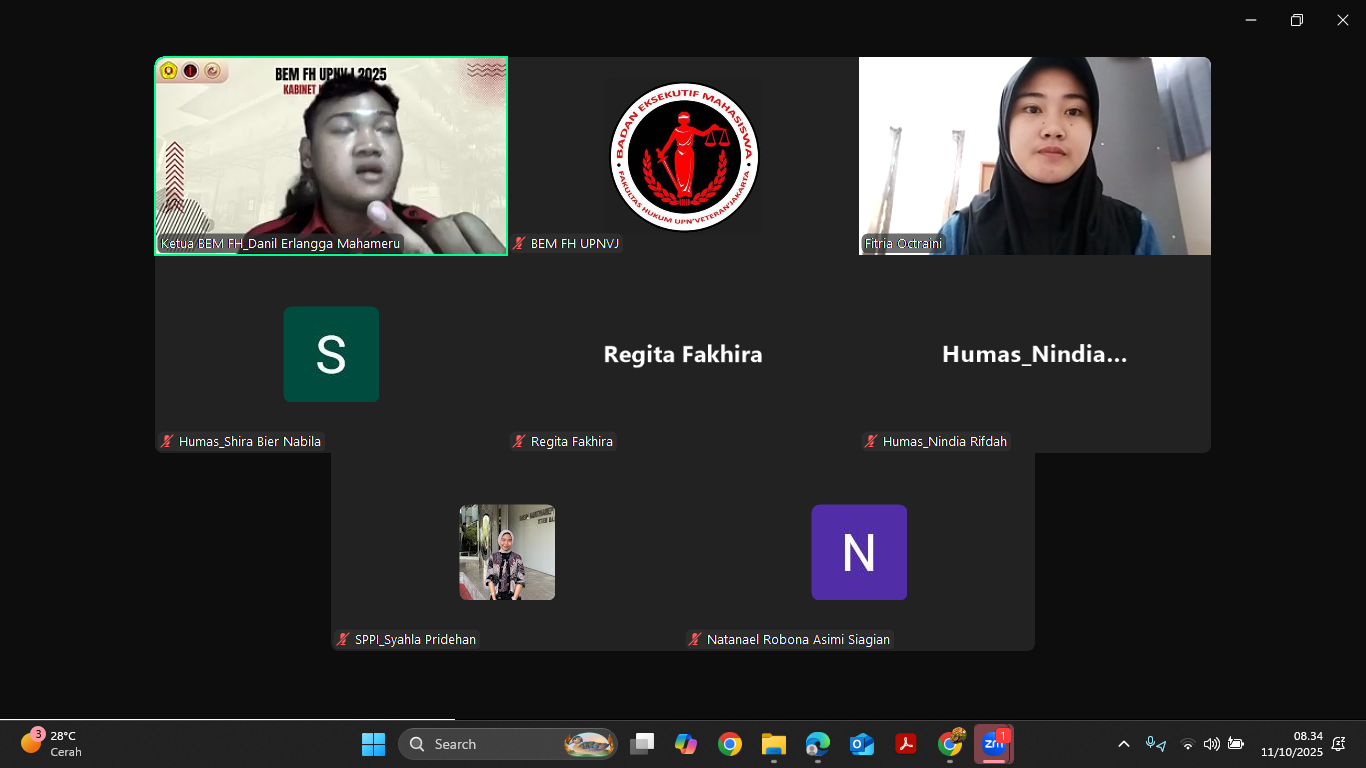Click the Windows Start button
This screenshot has width=1366, height=768.
pyautogui.click(x=373, y=744)
